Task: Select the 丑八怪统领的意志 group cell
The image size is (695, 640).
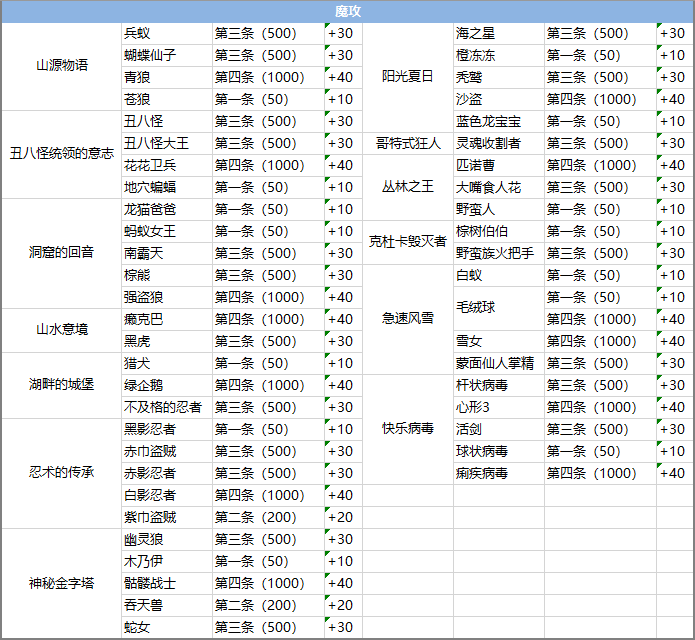Action: pyautogui.click(x=61, y=154)
